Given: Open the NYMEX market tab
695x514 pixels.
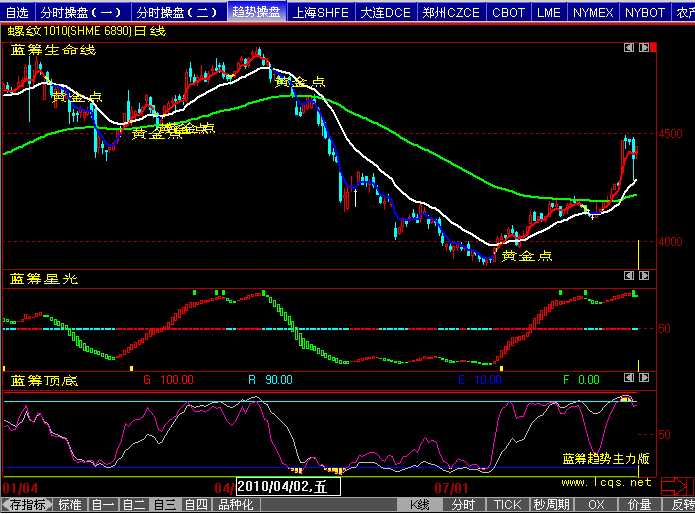Looking at the screenshot, I should coord(595,12).
